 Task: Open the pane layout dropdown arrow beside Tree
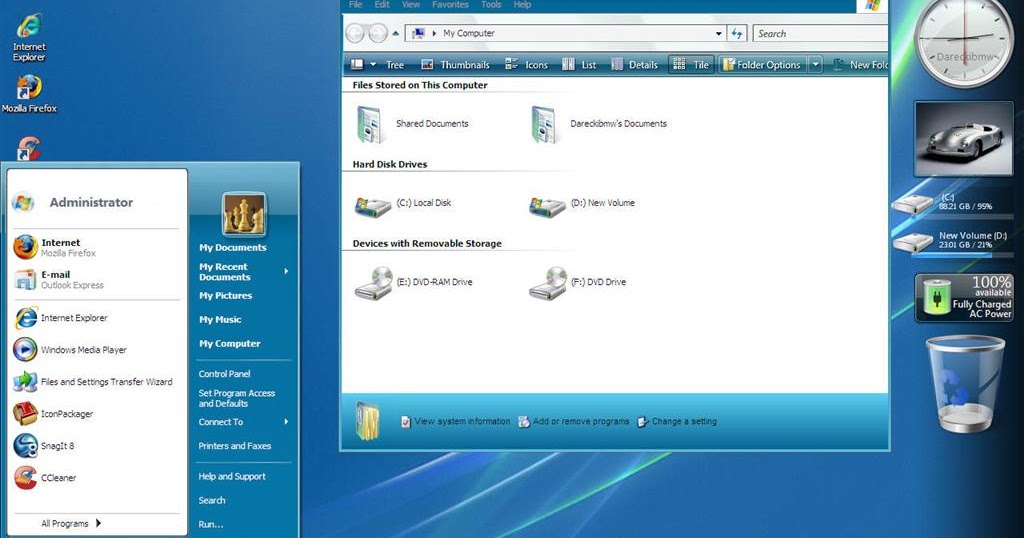tap(373, 65)
